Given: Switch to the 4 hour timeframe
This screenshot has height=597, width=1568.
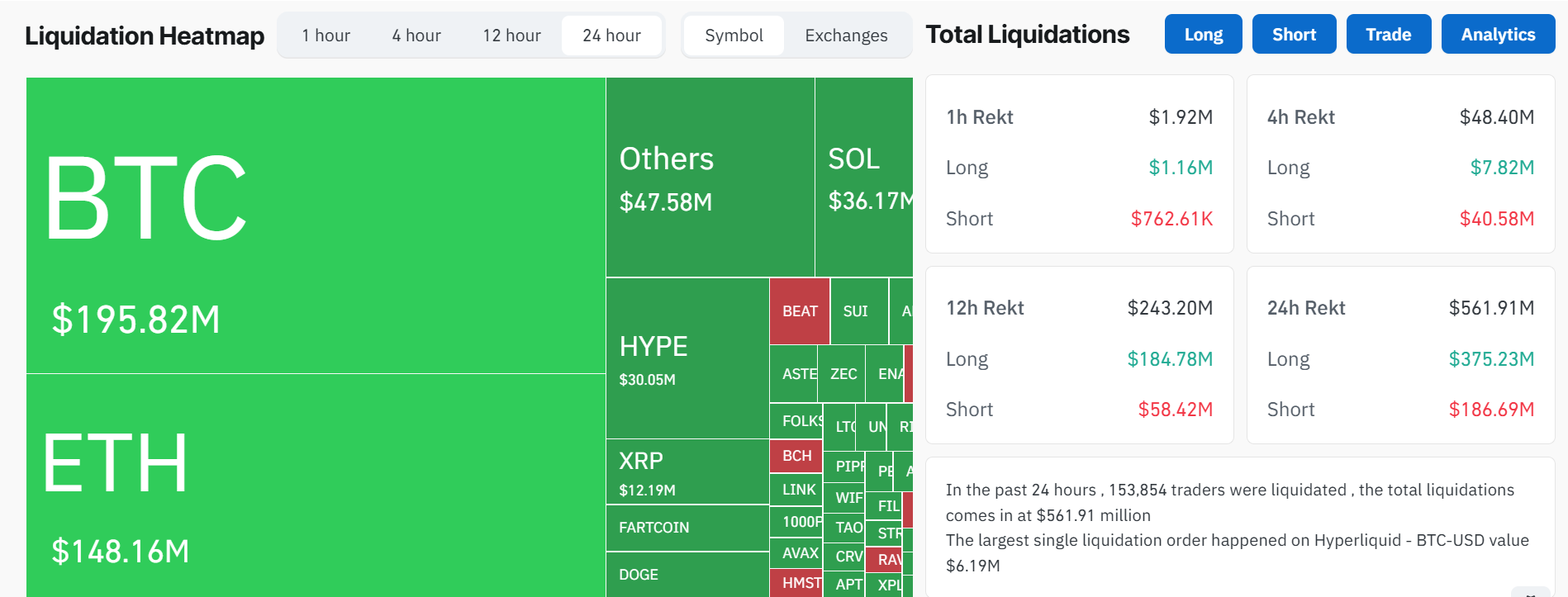Looking at the screenshot, I should click(x=416, y=35).
